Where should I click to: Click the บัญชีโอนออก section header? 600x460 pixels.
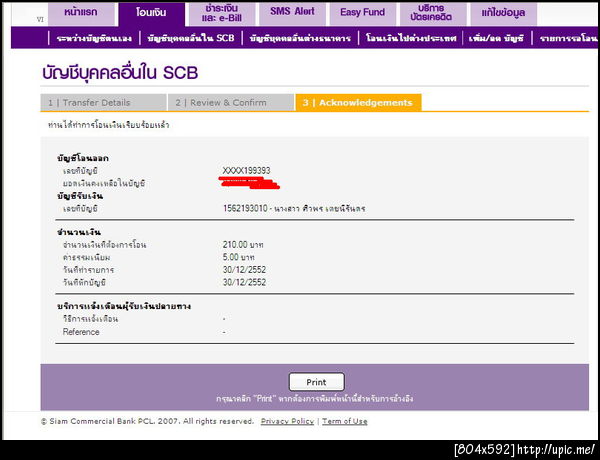click(x=83, y=158)
